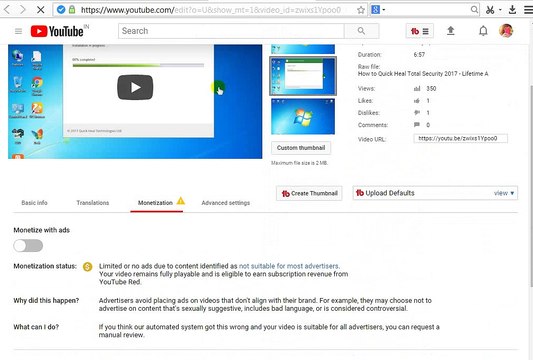This screenshot has width=533, height=360.
Task: Stop page loading with X button
Action: [40, 10]
